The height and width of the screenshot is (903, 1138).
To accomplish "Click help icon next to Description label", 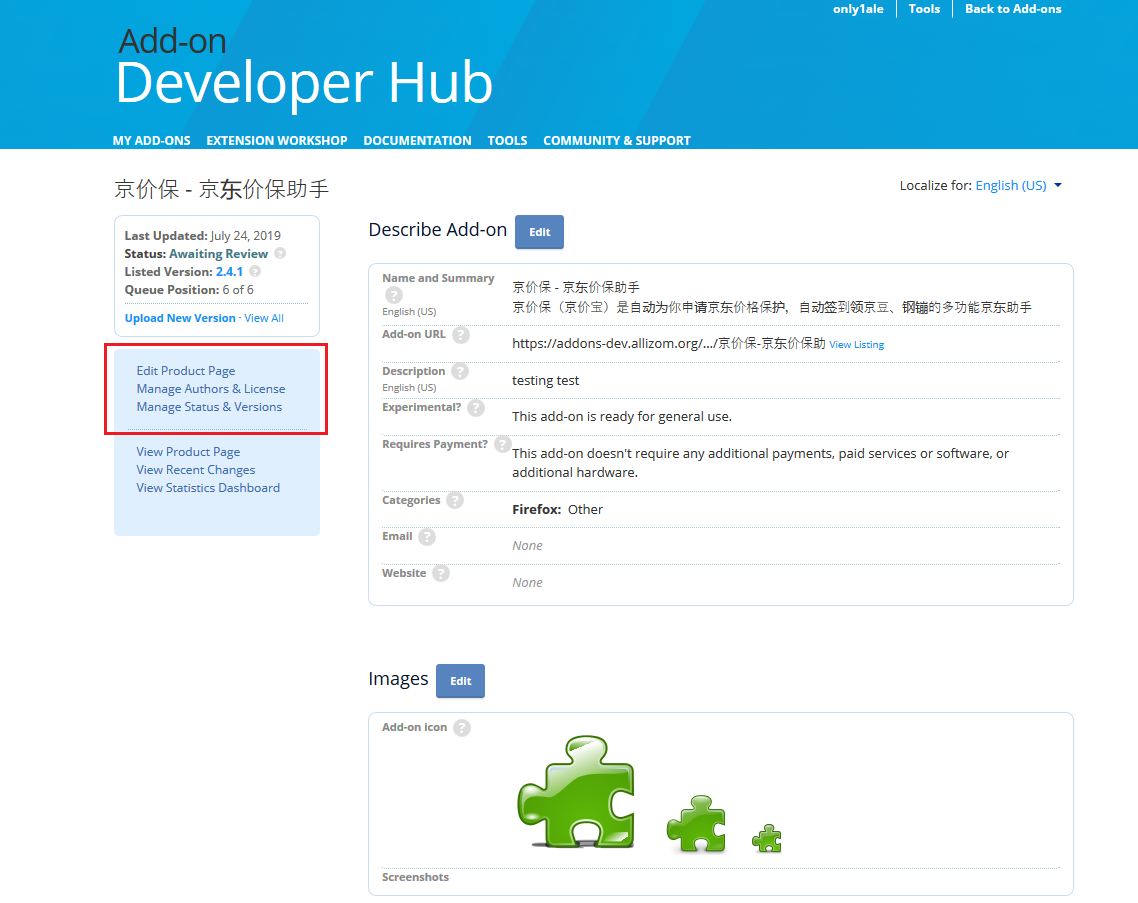I will 459,371.
